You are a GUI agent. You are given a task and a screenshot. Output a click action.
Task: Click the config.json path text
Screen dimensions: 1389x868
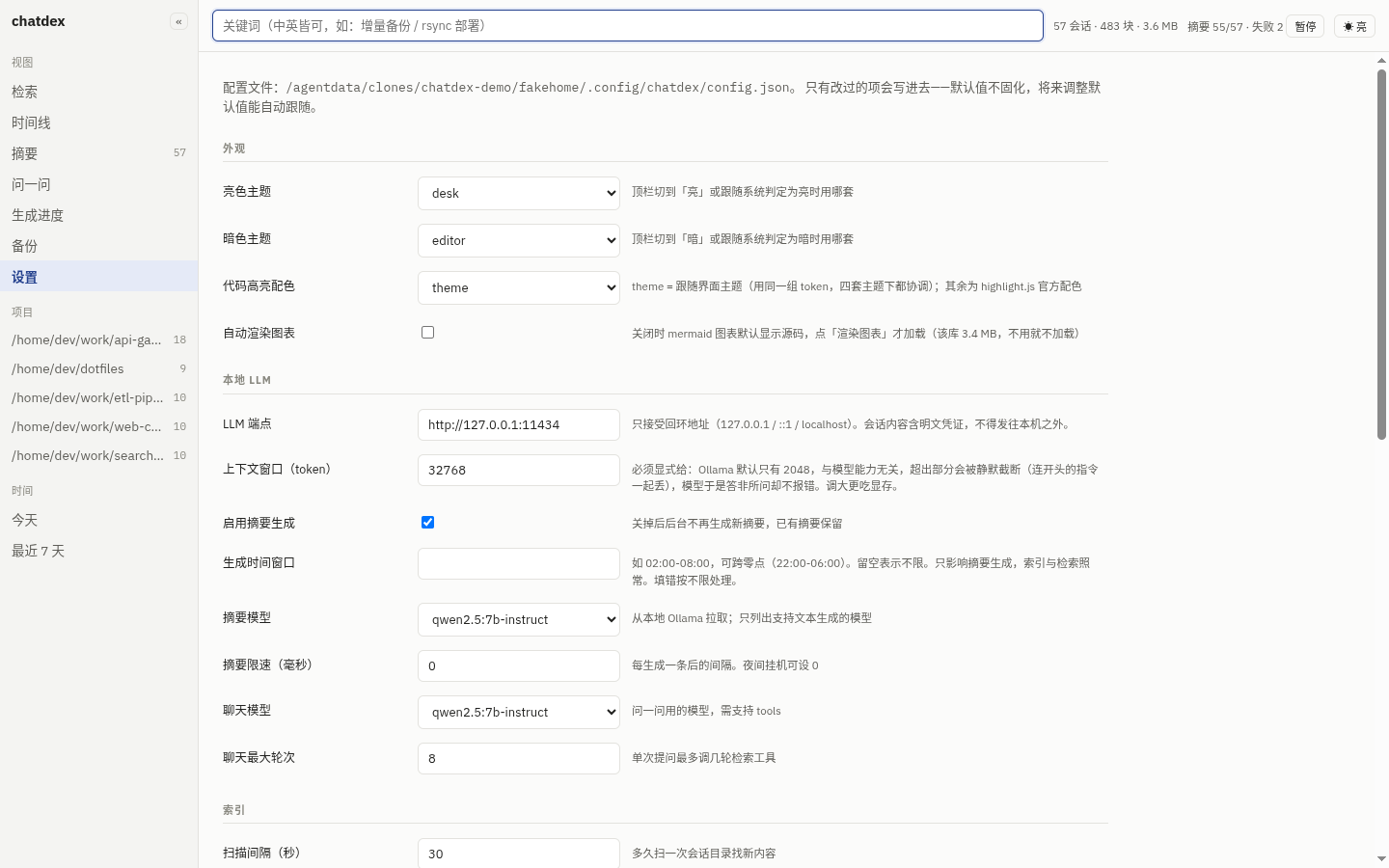pos(538,87)
